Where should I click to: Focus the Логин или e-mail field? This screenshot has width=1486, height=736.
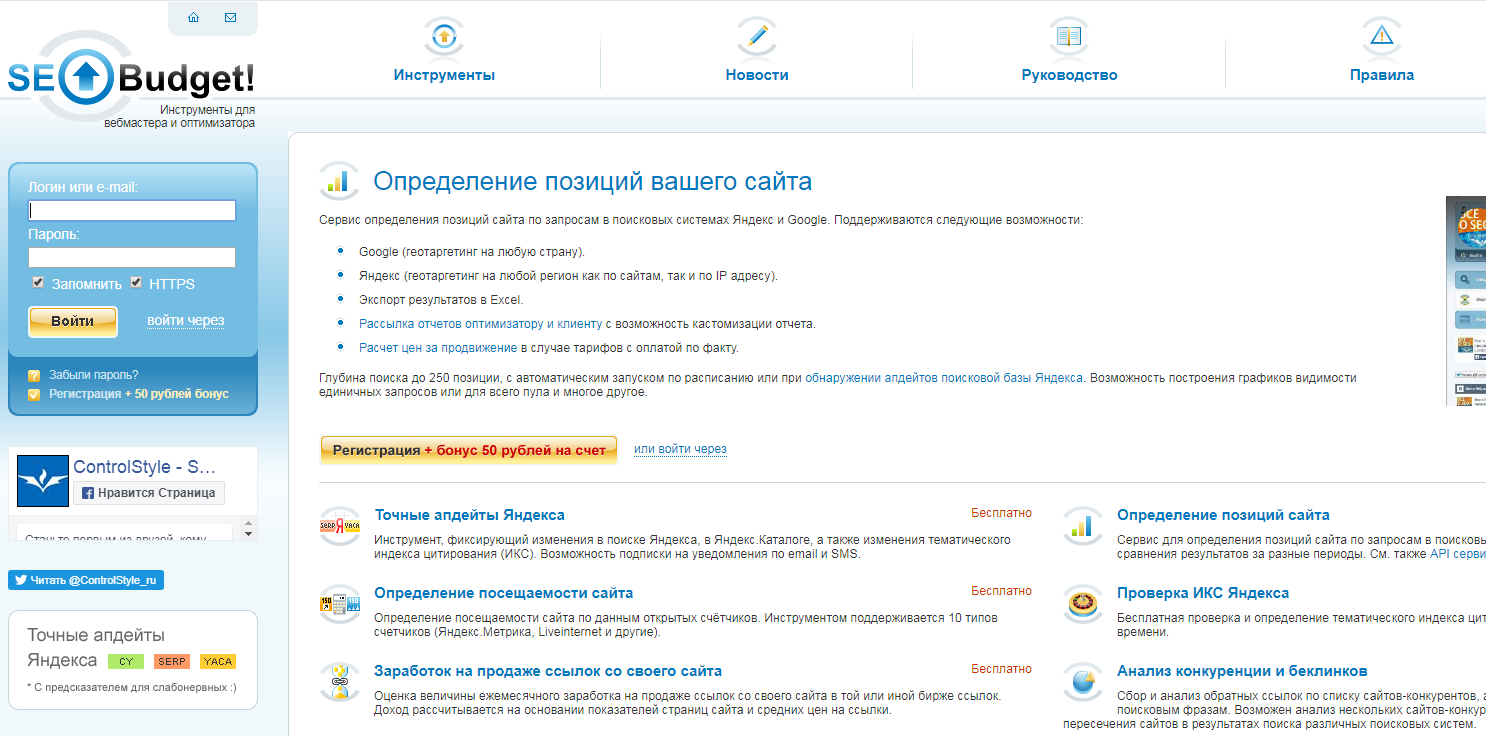point(132,210)
